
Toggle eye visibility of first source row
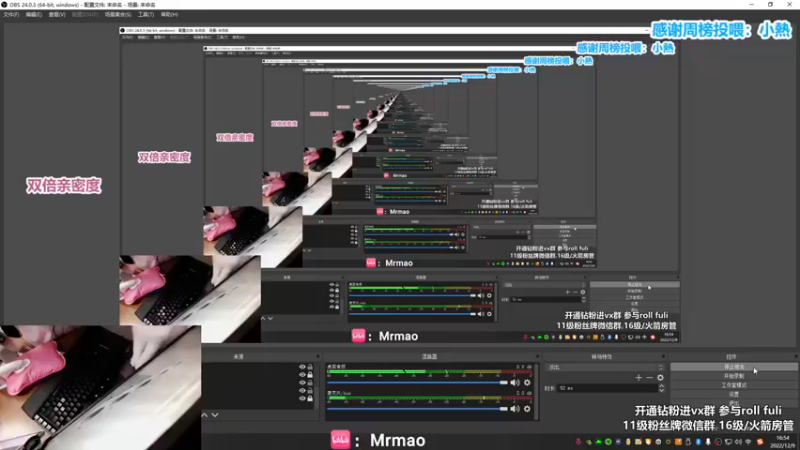pos(302,367)
